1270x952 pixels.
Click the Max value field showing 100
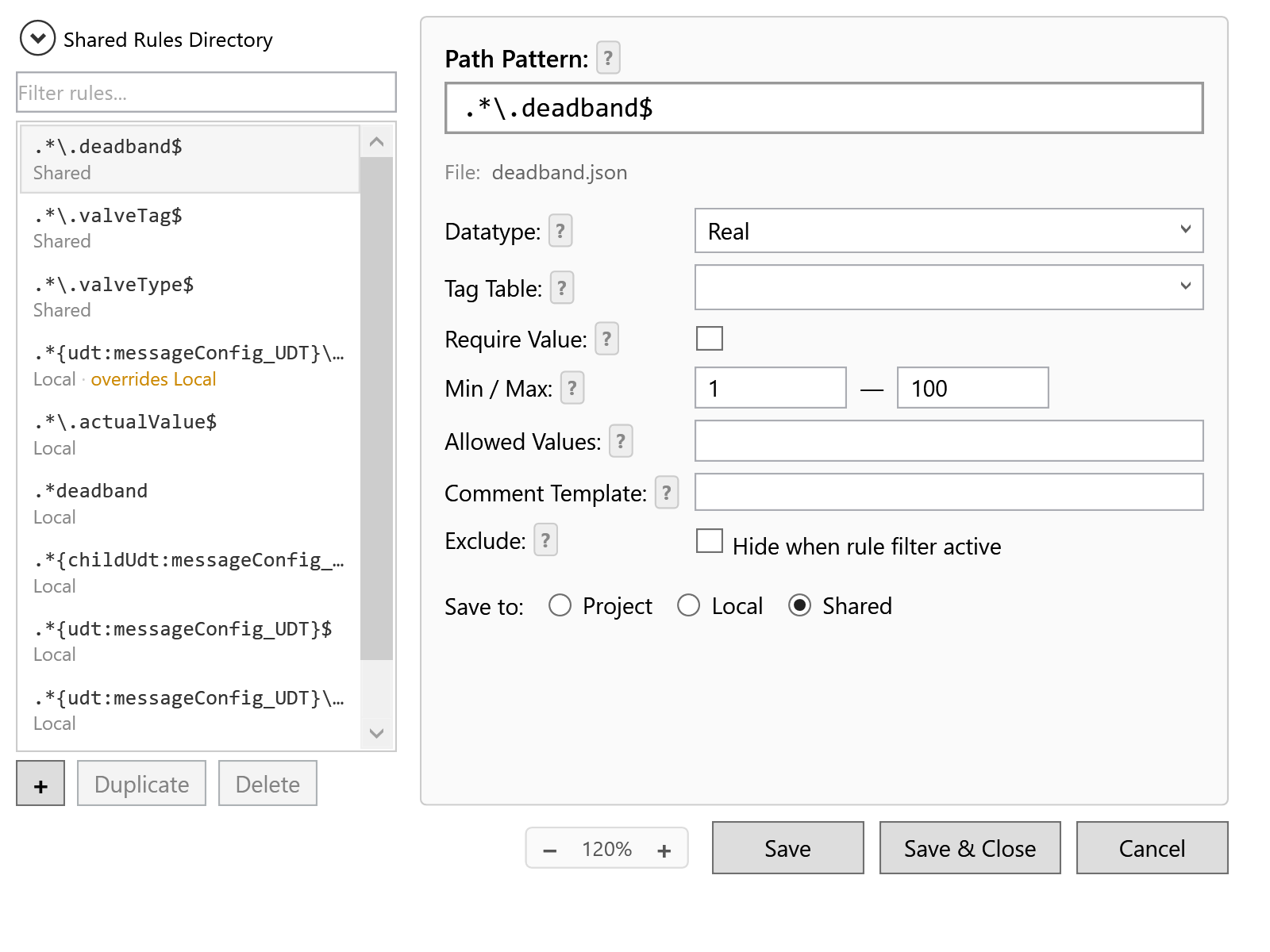click(x=973, y=388)
